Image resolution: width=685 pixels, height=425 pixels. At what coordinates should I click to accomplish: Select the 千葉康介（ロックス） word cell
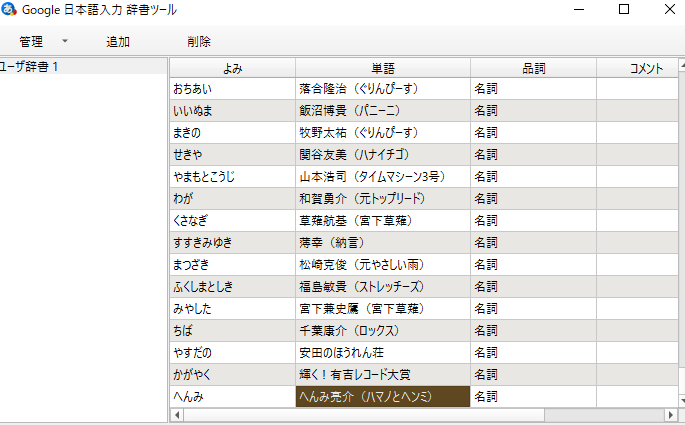point(383,331)
